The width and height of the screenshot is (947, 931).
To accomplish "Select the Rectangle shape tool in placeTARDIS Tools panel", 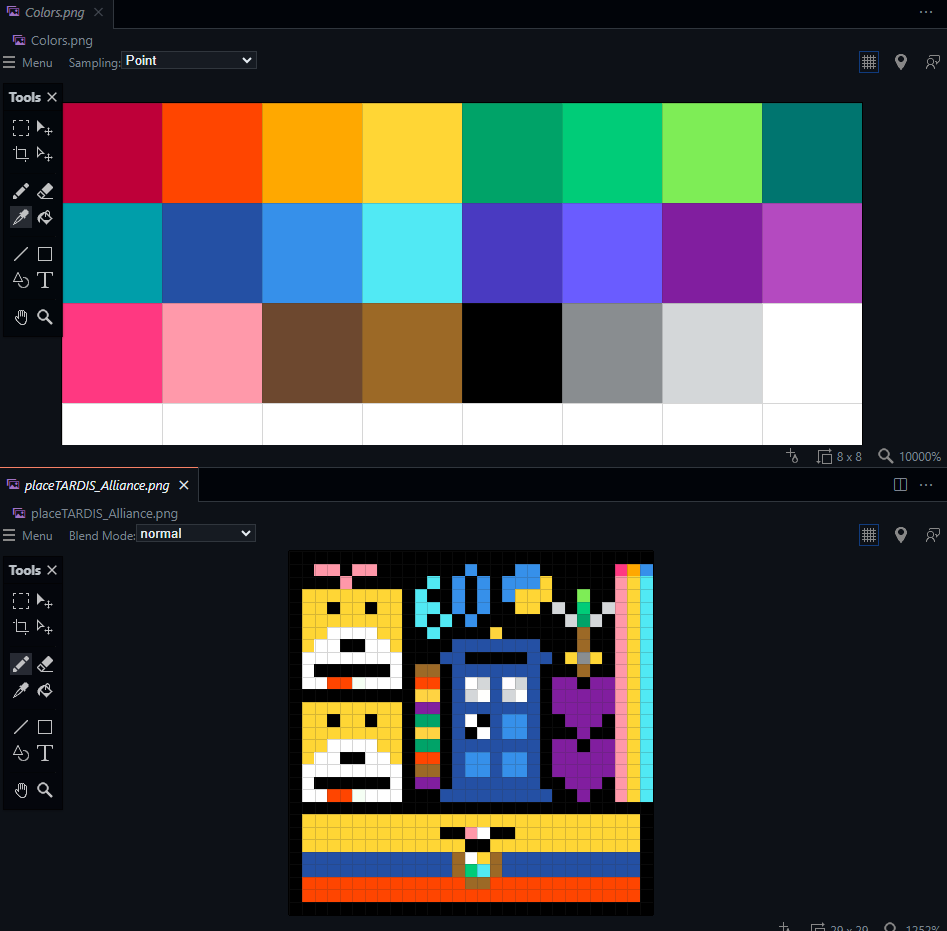I will pos(45,727).
